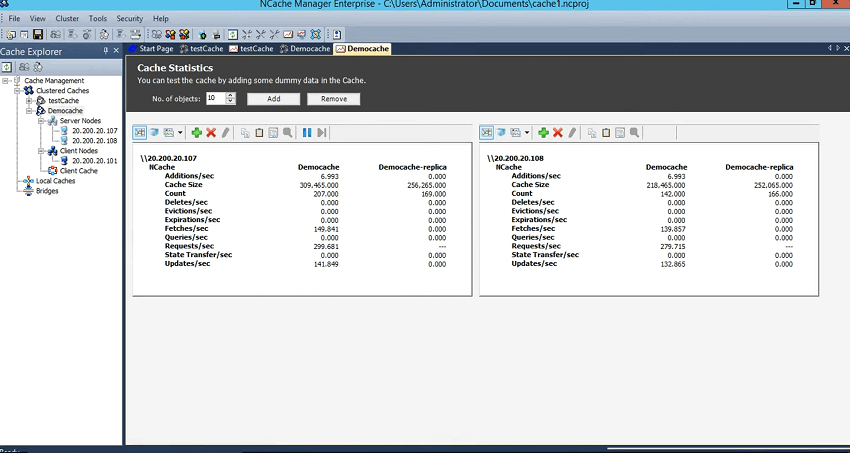Click the Remove button
850x453 pixels.
(x=333, y=99)
